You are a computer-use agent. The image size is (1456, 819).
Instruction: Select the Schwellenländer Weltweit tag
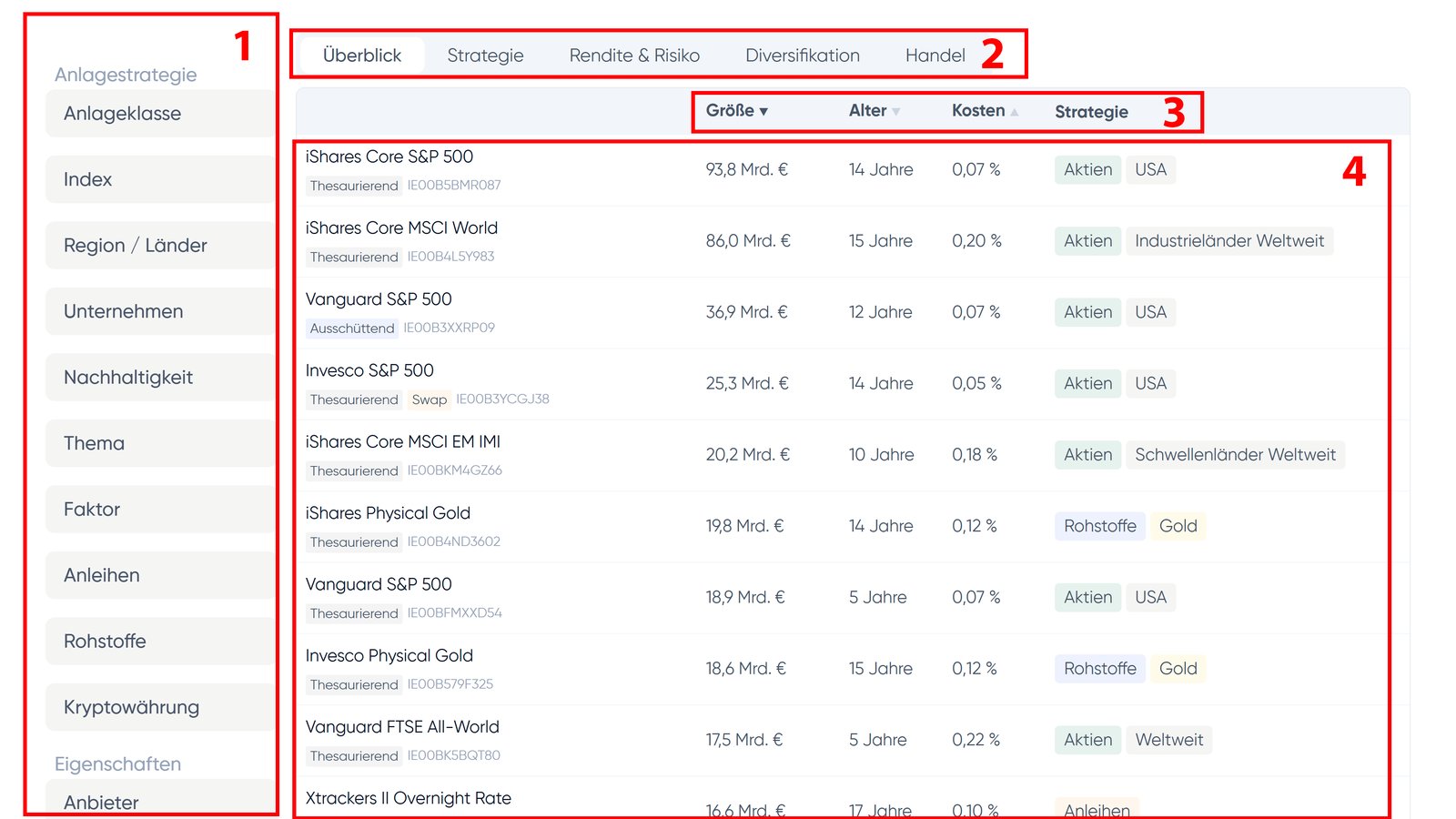click(x=1235, y=455)
